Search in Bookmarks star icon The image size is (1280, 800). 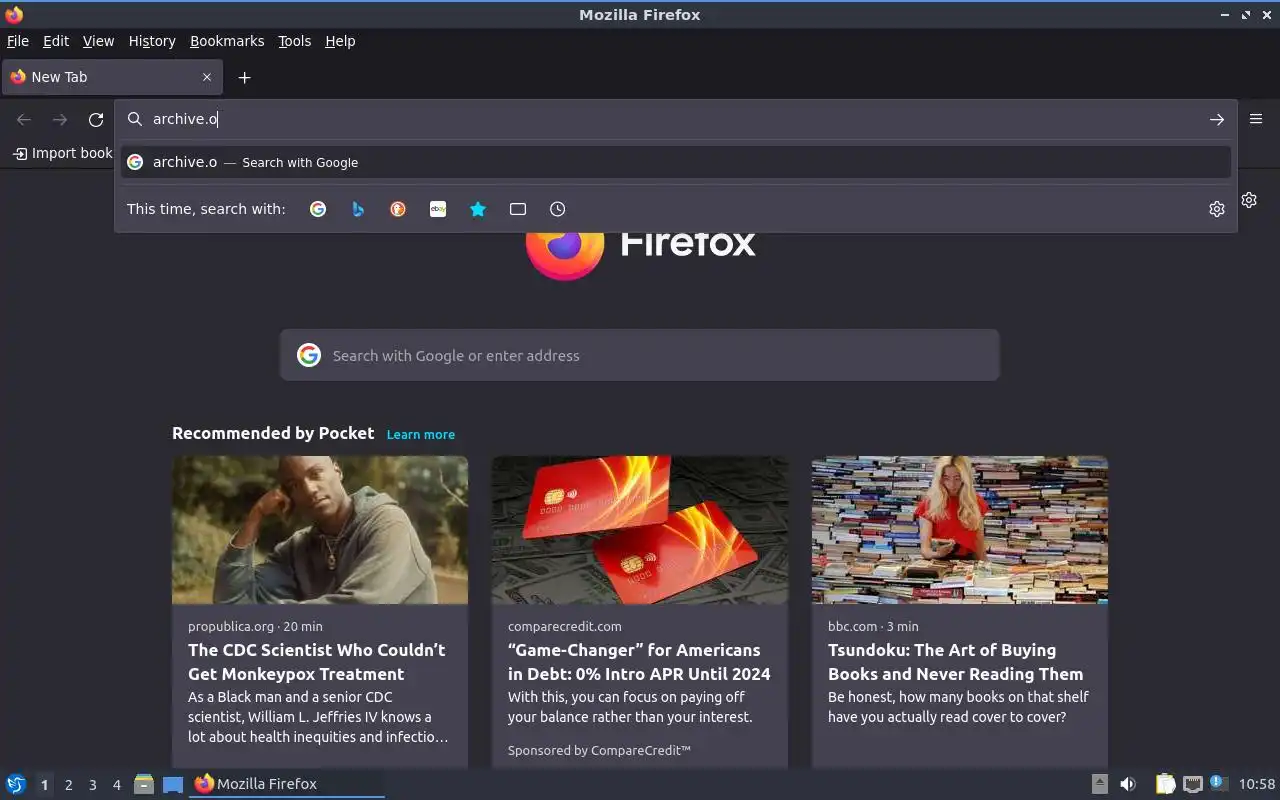coord(478,209)
